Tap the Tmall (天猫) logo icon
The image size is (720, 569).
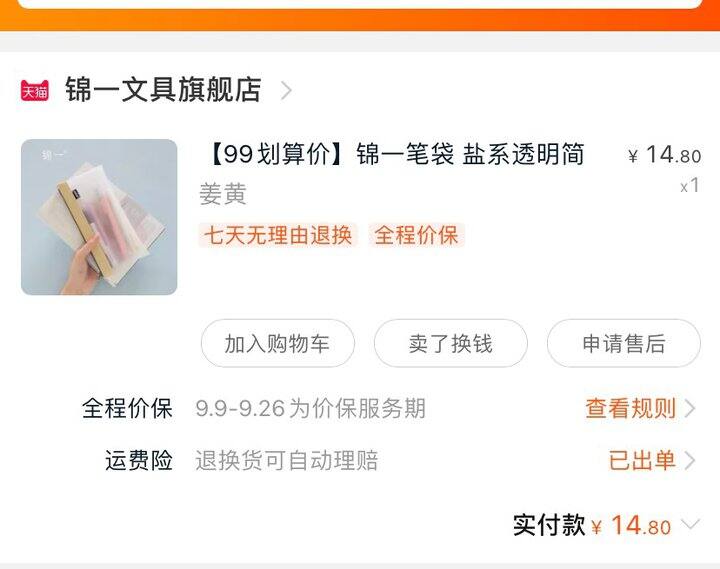tap(34, 90)
